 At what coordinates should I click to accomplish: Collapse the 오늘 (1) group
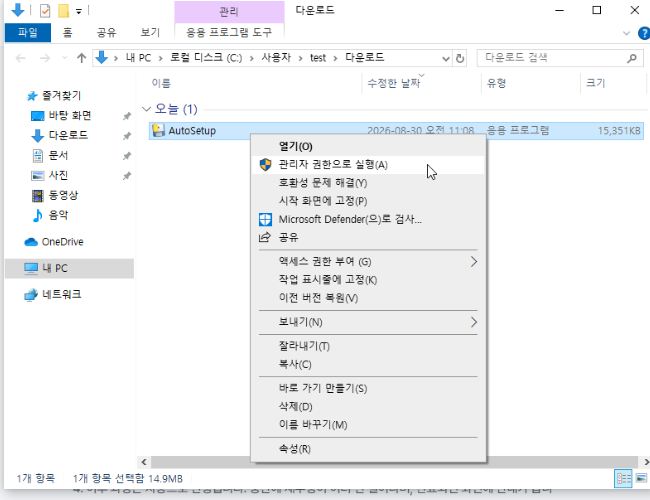pyautogui.click(x=146, y=109)
